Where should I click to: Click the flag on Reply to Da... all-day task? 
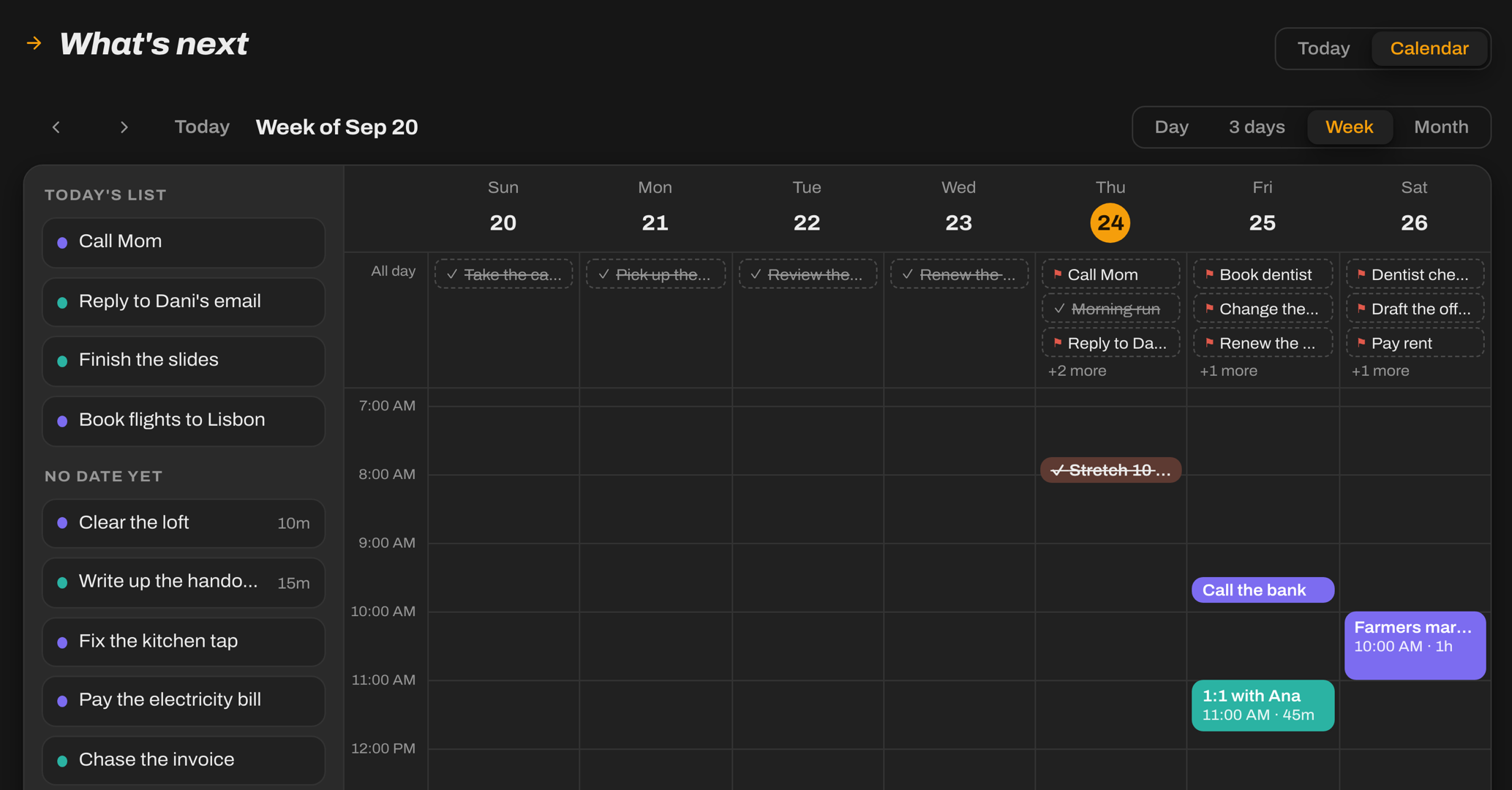[x=1058, y=342]
